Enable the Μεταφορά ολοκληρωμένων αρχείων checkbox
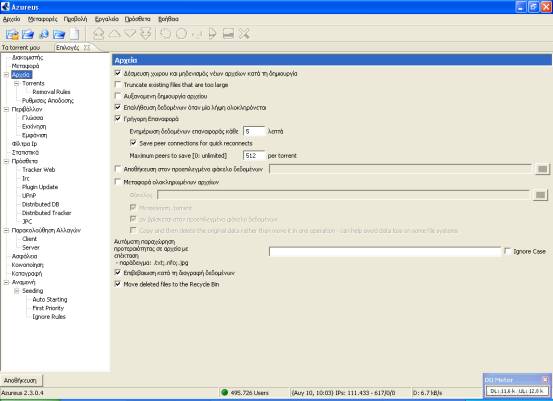Viewport: 553px width, 401px height. (x=118, y=182)
